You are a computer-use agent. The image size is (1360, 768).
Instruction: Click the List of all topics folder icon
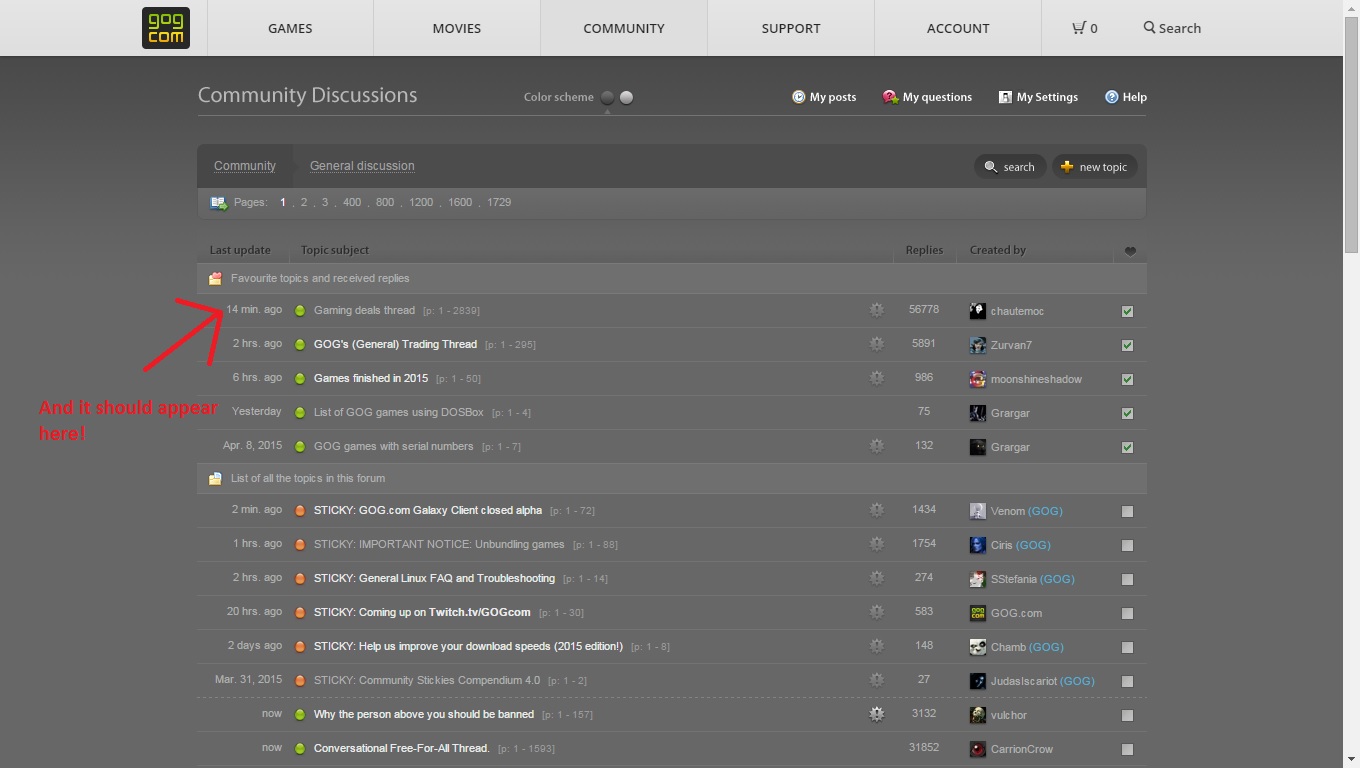coord(215,479)
